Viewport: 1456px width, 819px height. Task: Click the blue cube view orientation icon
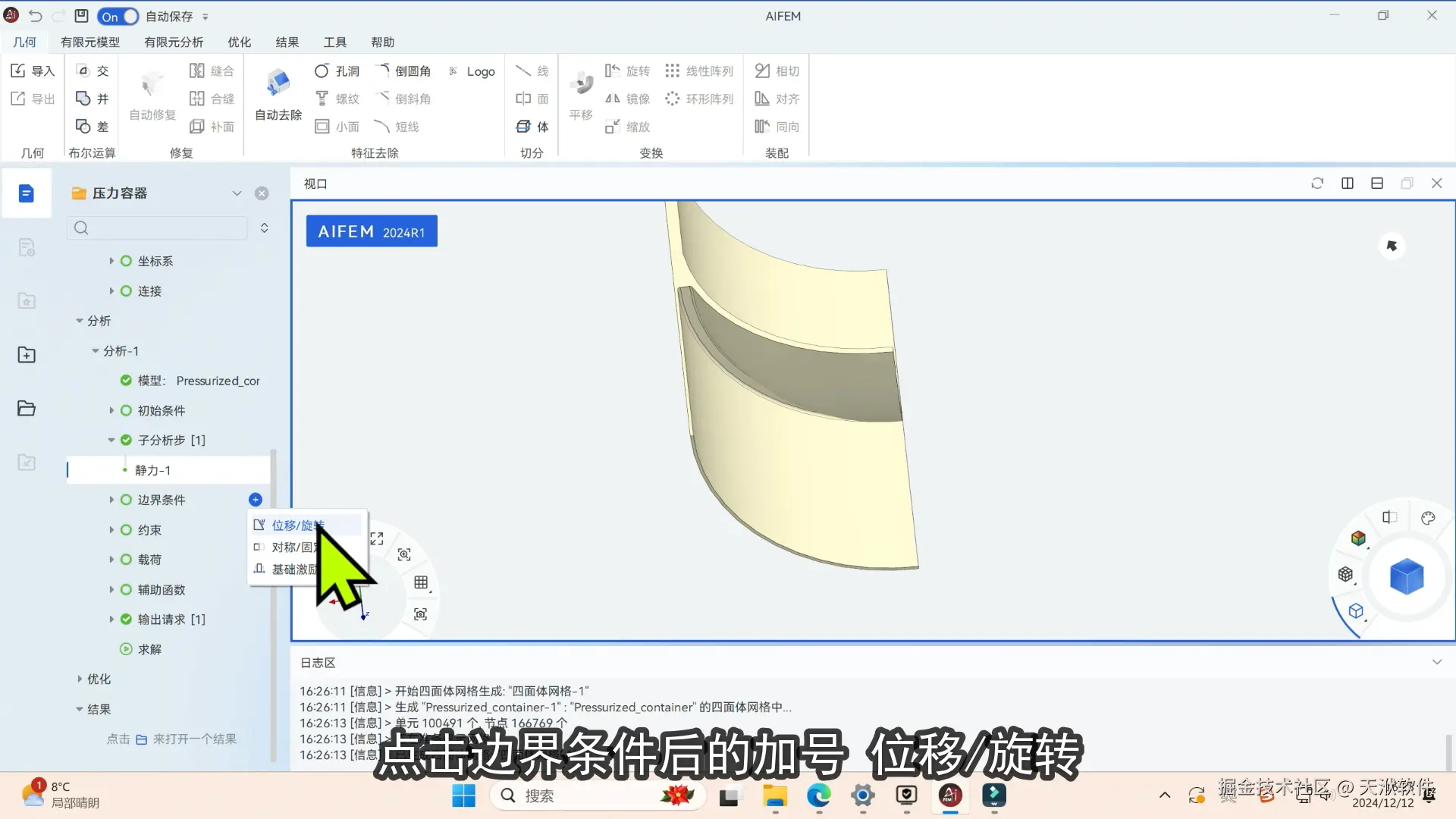[x=1406, y=576]
